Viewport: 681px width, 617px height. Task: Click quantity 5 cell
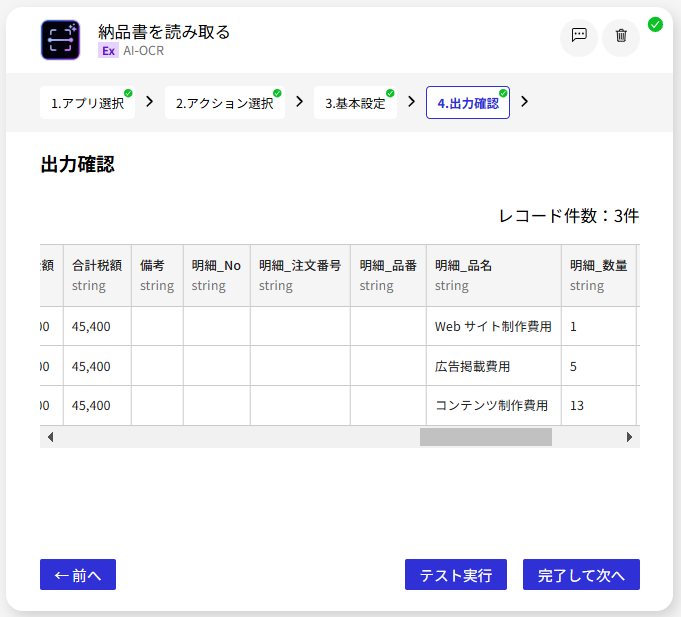(x=599, y=366)
